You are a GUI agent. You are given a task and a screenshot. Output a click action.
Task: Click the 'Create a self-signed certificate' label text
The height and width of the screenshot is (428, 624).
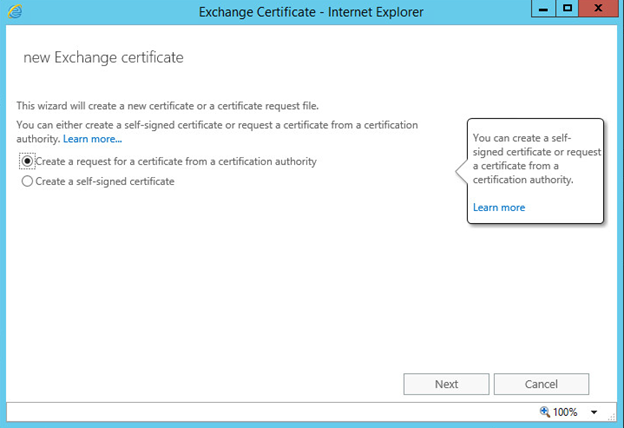point(105,181)
